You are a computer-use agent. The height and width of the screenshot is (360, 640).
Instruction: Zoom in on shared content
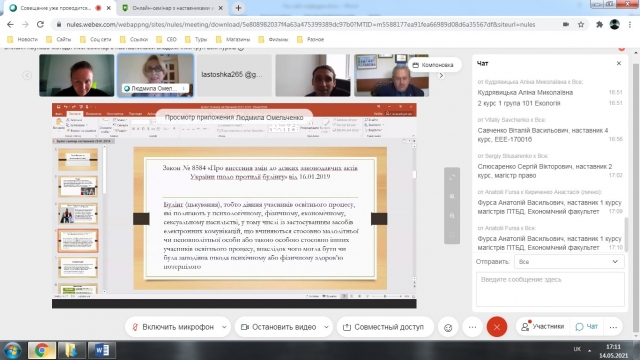point(452,196)
